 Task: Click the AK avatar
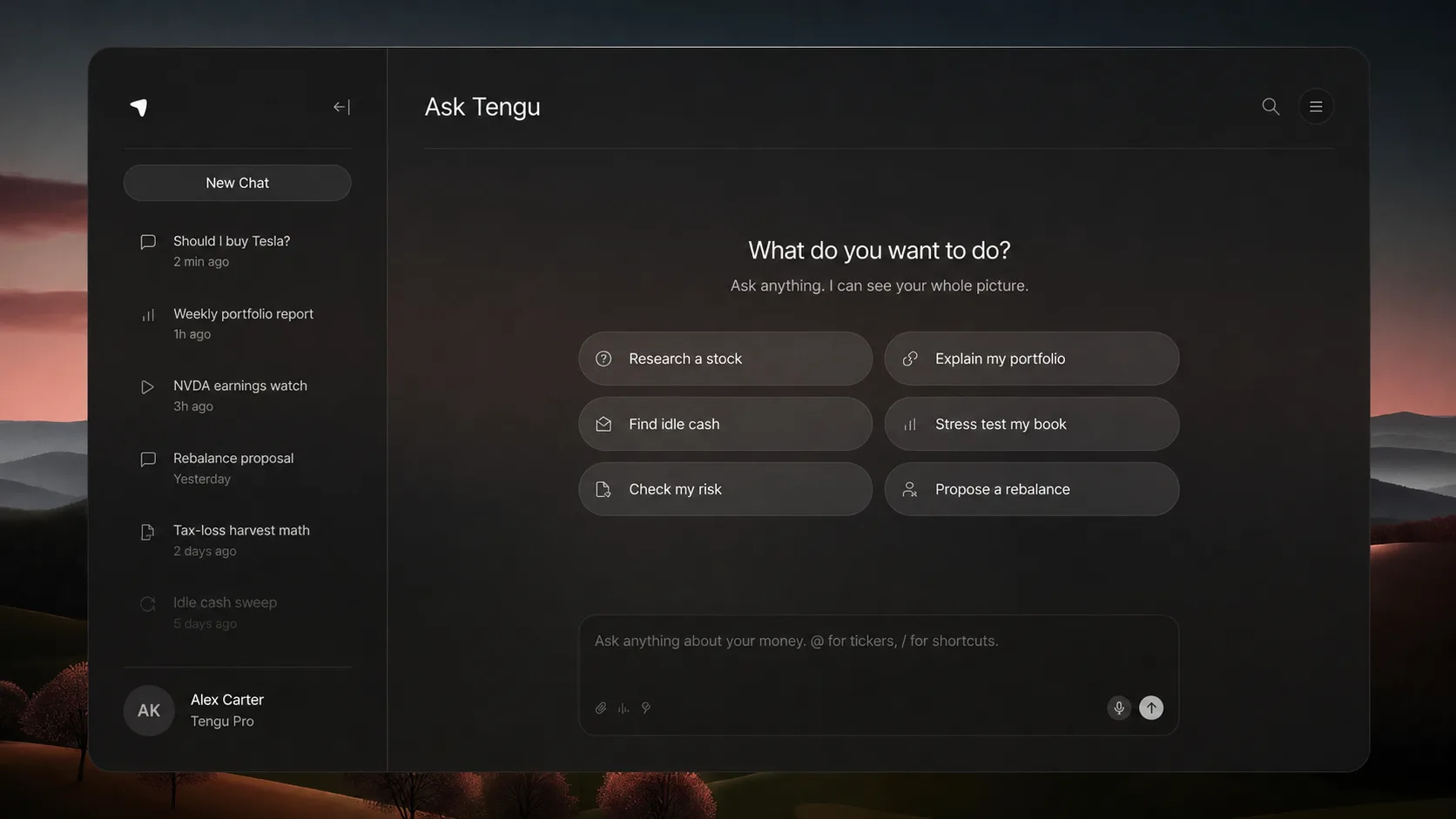pos(149,710)
